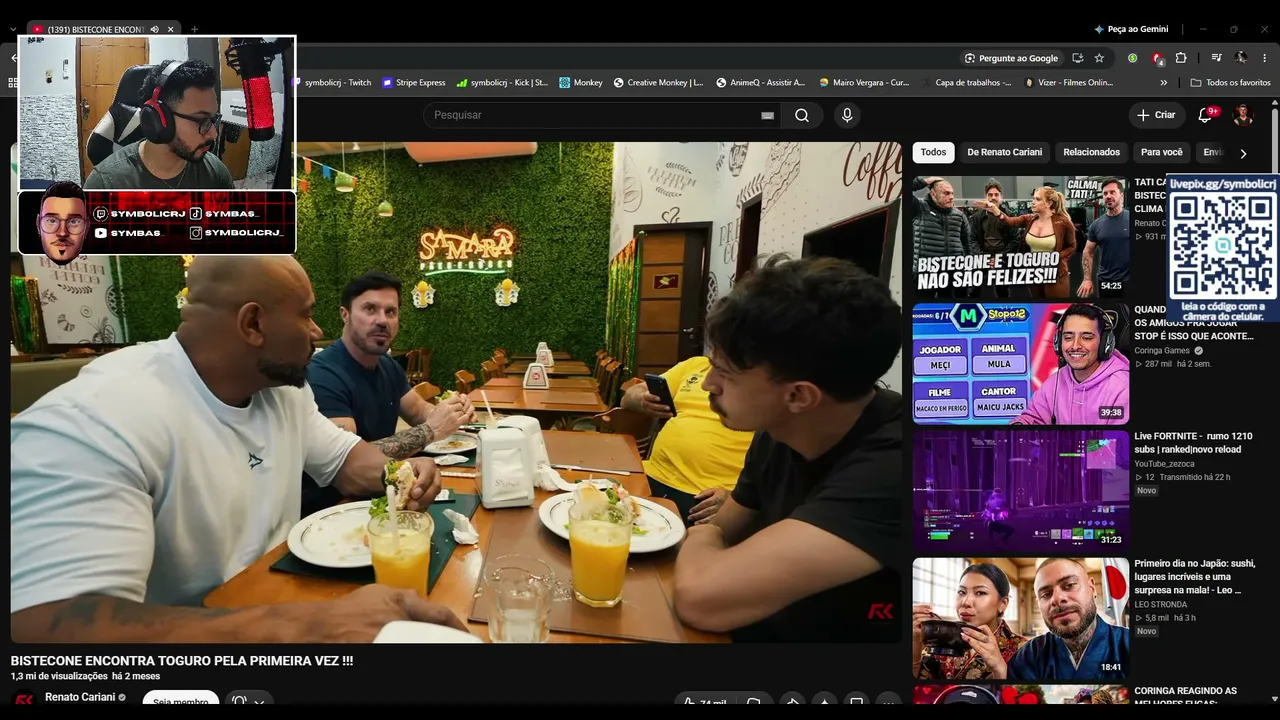The width and height of the screenshot is (1280, 720).
Task: Open the media controls toolbar icon
Action: pos(1216,58)
